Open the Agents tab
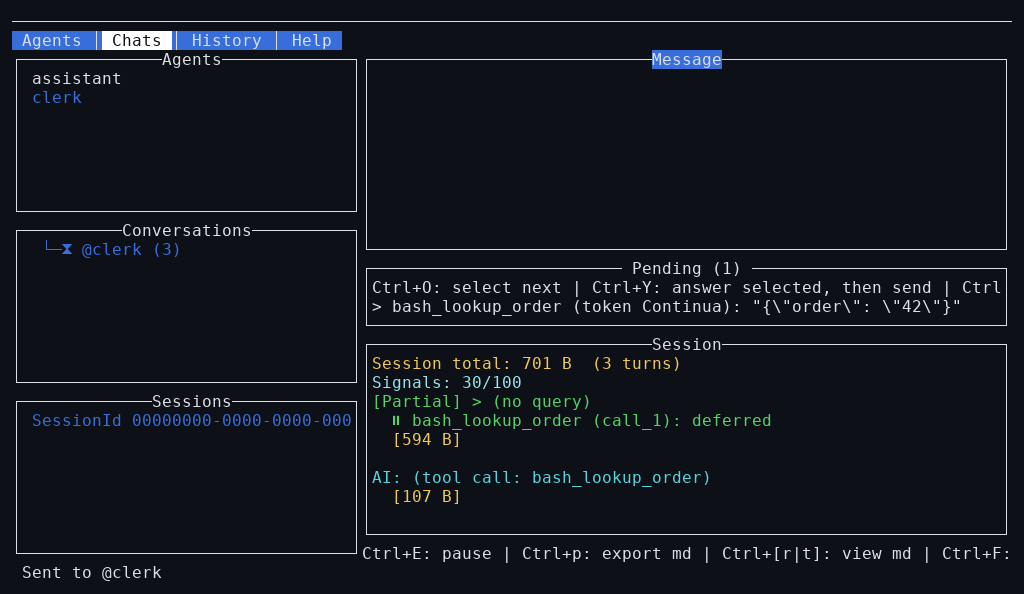1024x594 pixels. pyautogui.click(x=52, y=40)
